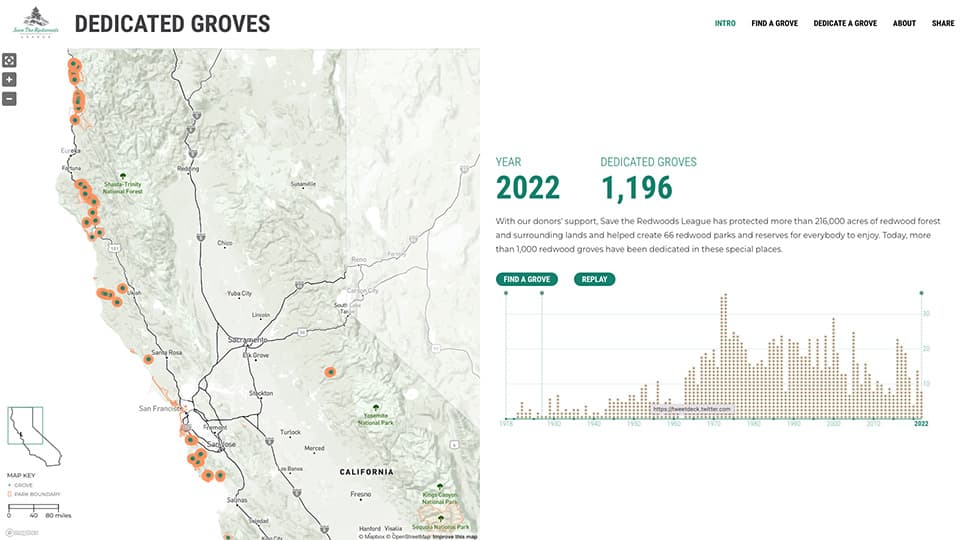960x540 pixels.
Task: Click the Improve this map link
Action: click(x=455, y=536)
